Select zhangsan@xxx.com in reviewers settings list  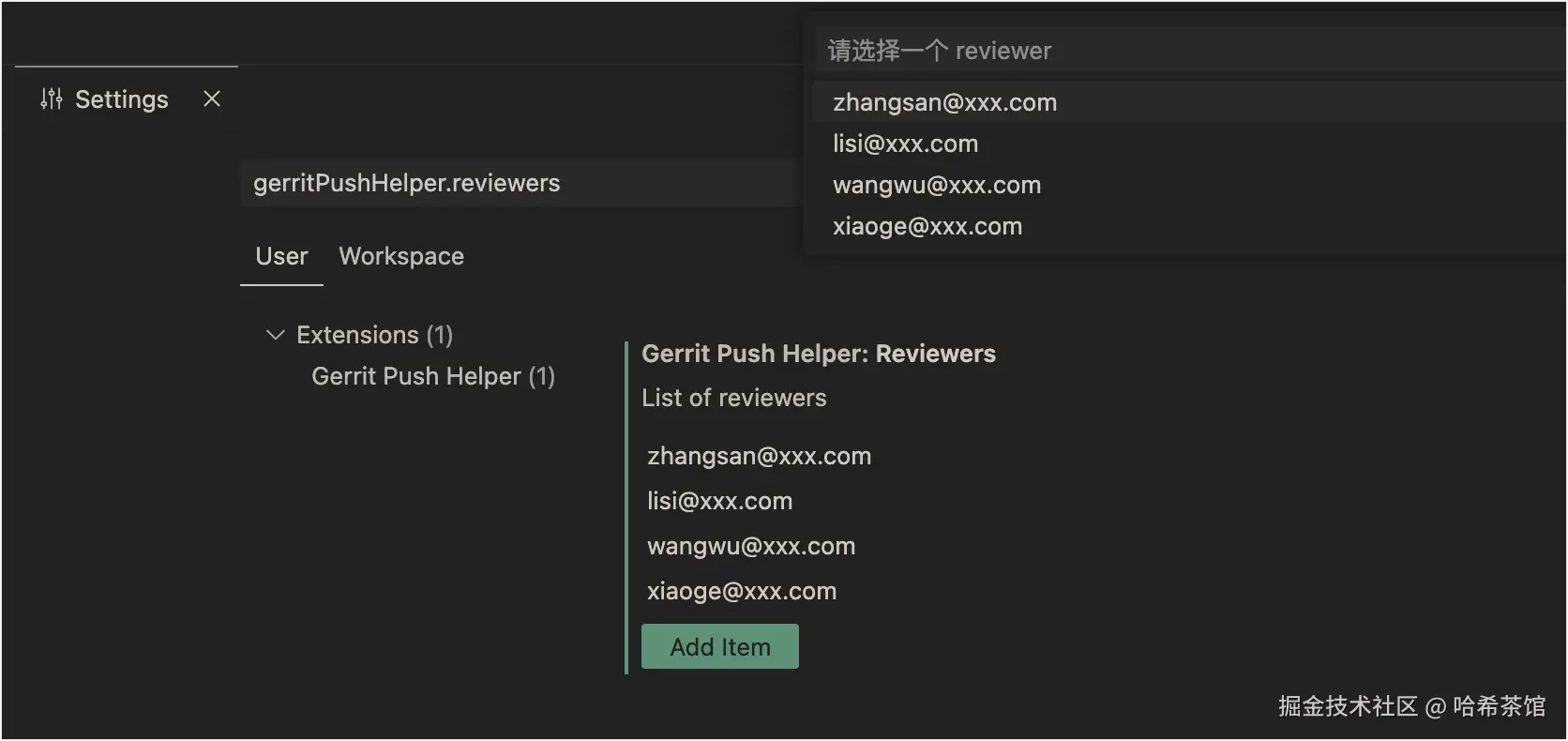[760, 456]
